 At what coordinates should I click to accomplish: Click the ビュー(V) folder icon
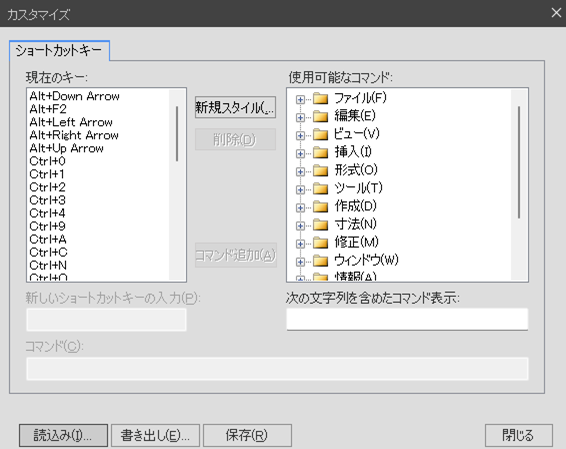point(320,134)
